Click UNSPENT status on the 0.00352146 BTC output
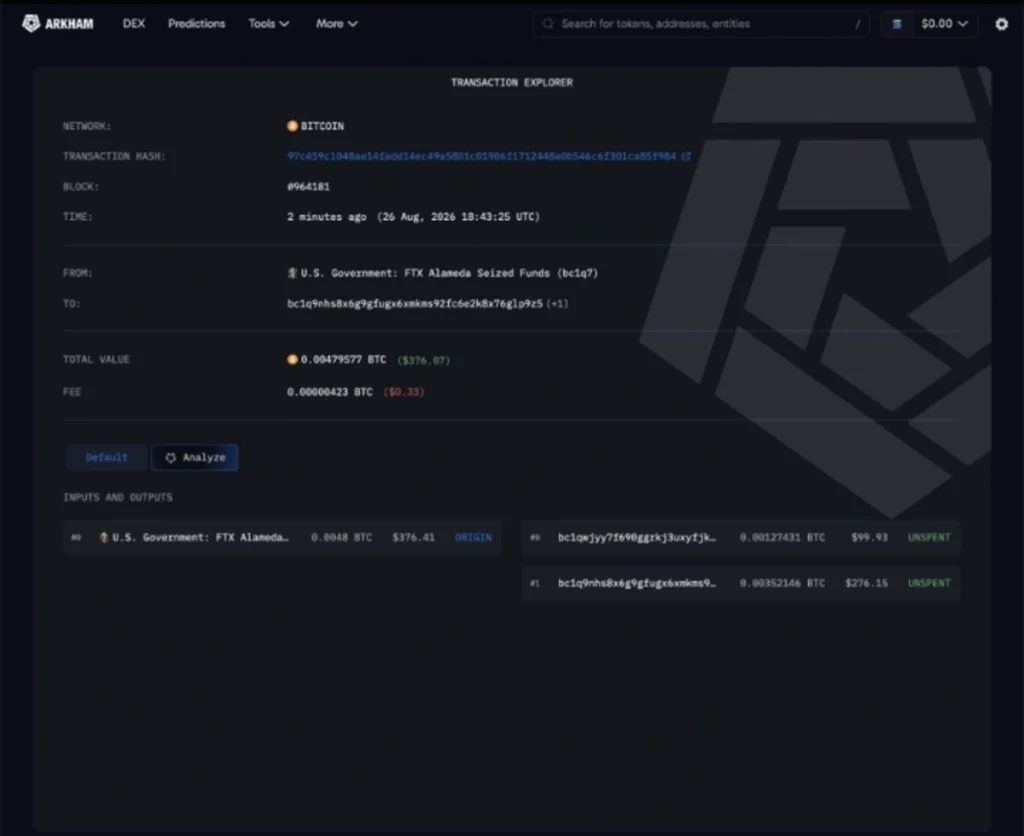This screenshot has width=1024, height=836. click(929, 583)
